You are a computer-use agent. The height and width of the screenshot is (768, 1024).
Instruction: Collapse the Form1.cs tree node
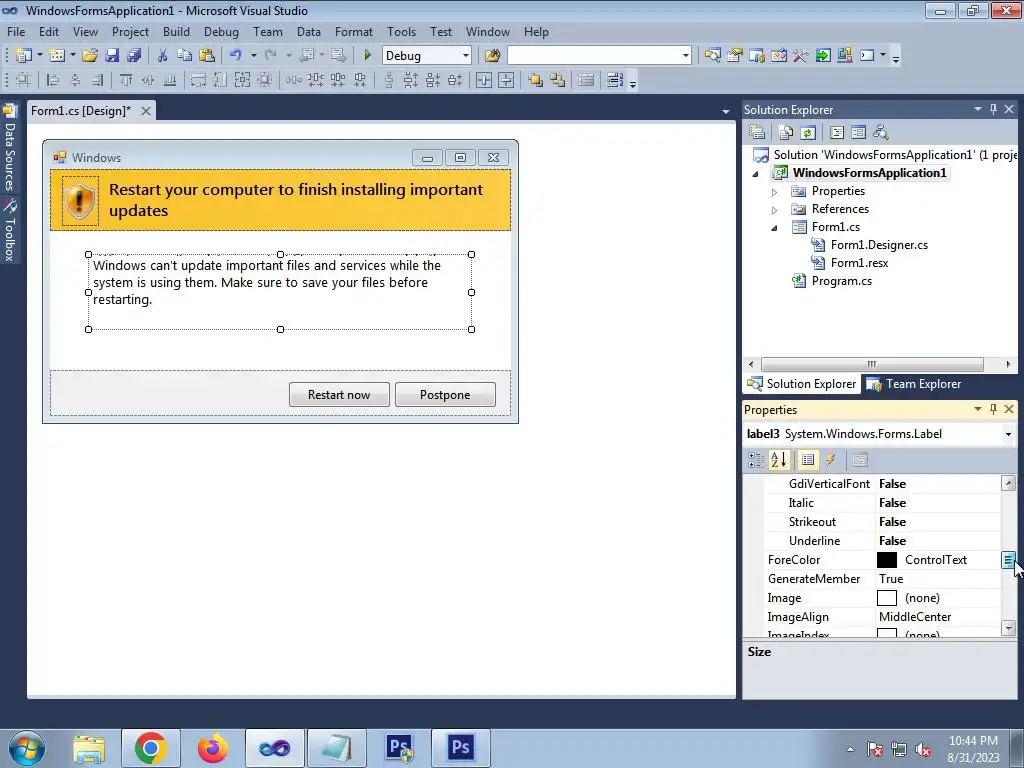(775, 228)
